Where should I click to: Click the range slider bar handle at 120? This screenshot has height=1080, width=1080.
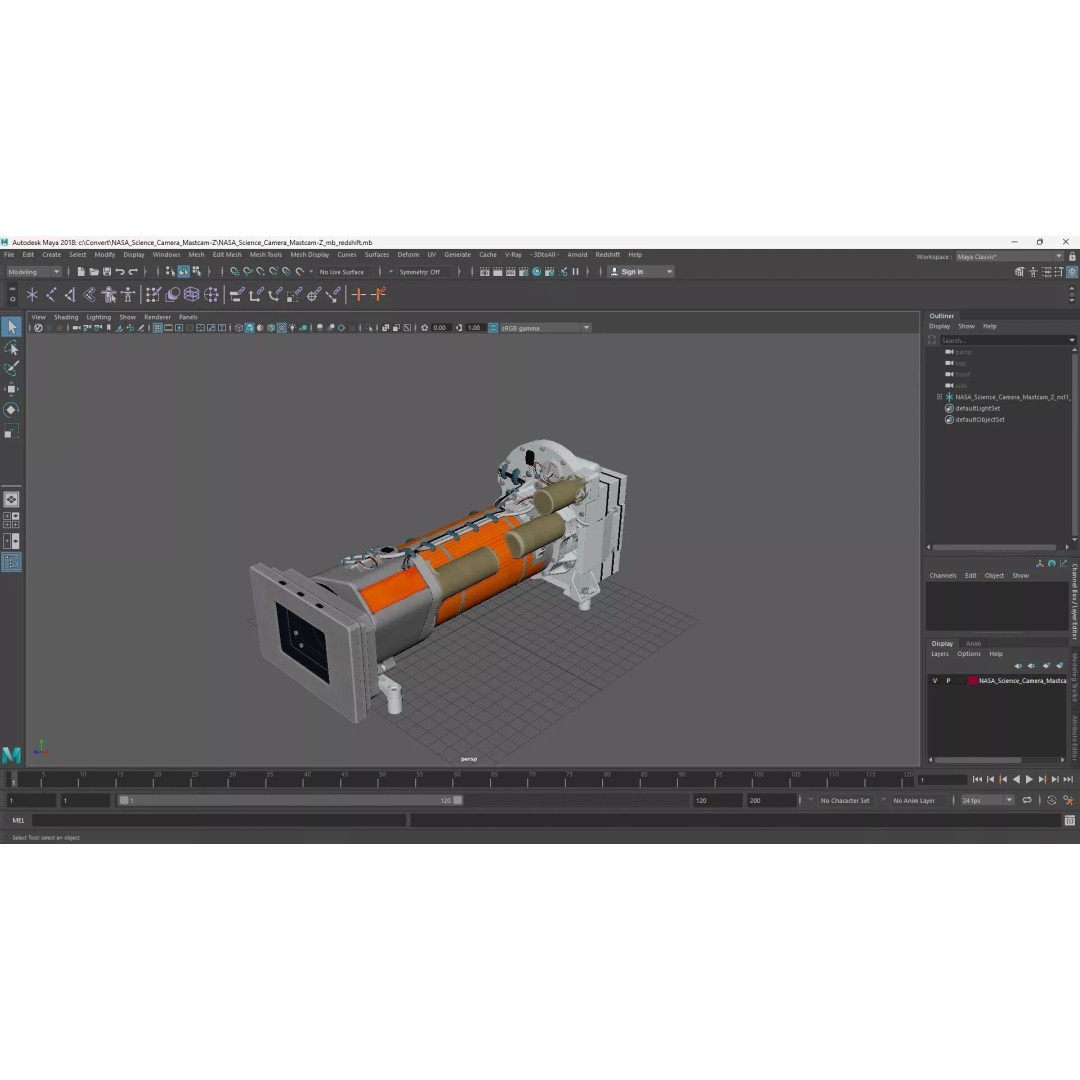[x=457, y=800]
